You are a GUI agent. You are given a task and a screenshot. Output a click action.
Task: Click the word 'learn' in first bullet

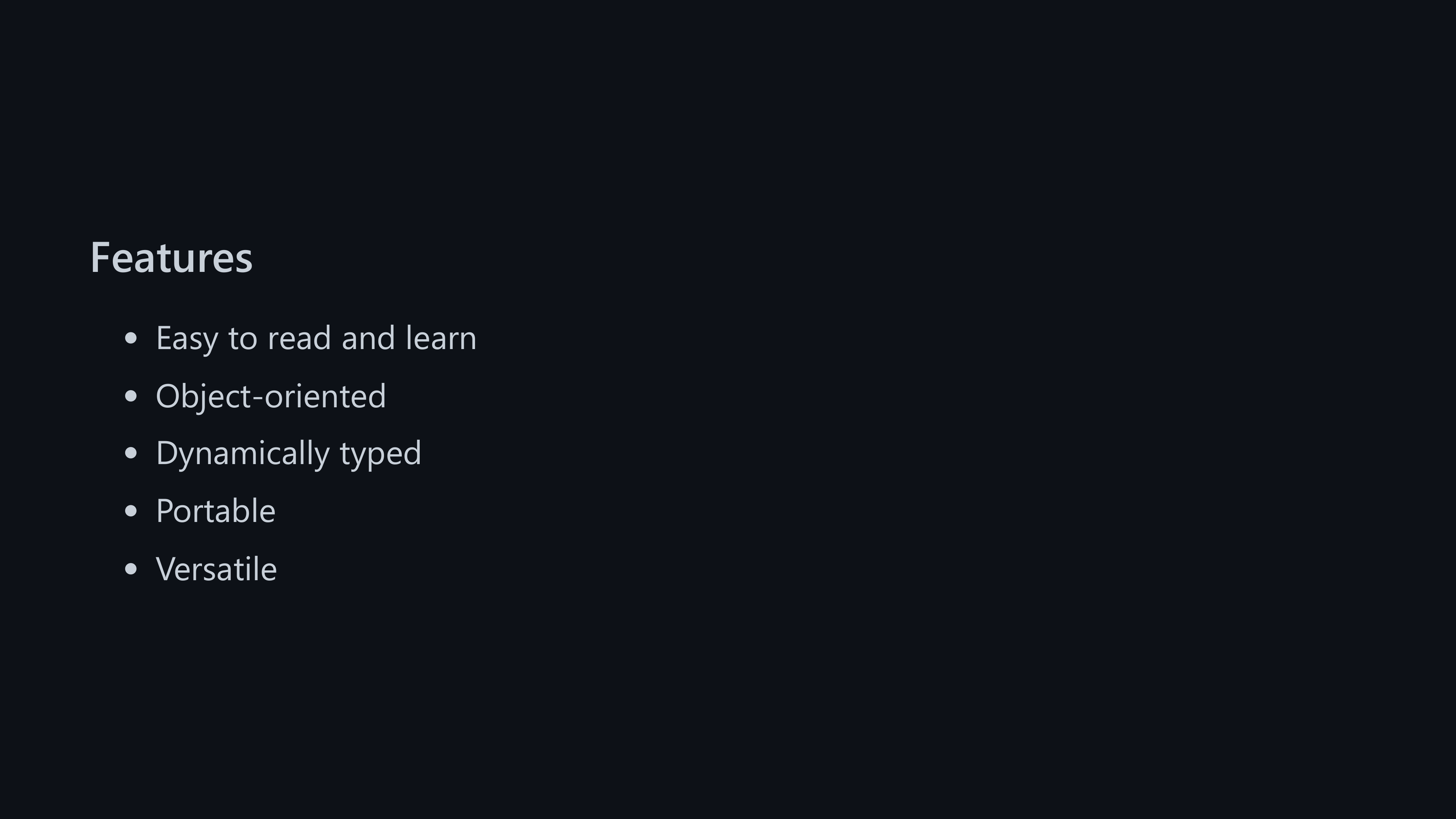click(441, 338)
